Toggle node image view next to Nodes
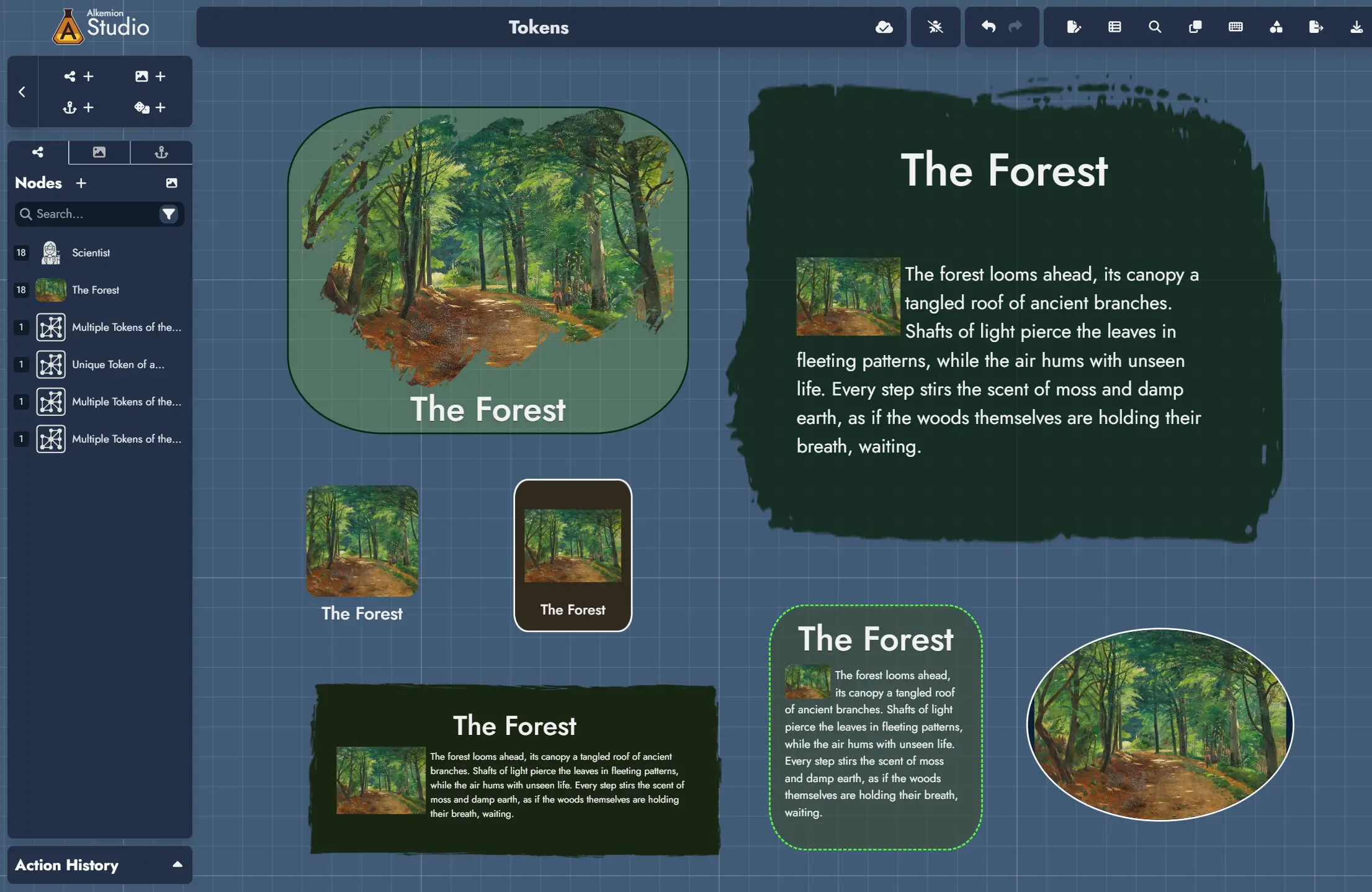The height and width of the screenshot is (892, 1372). click(172, 183)
